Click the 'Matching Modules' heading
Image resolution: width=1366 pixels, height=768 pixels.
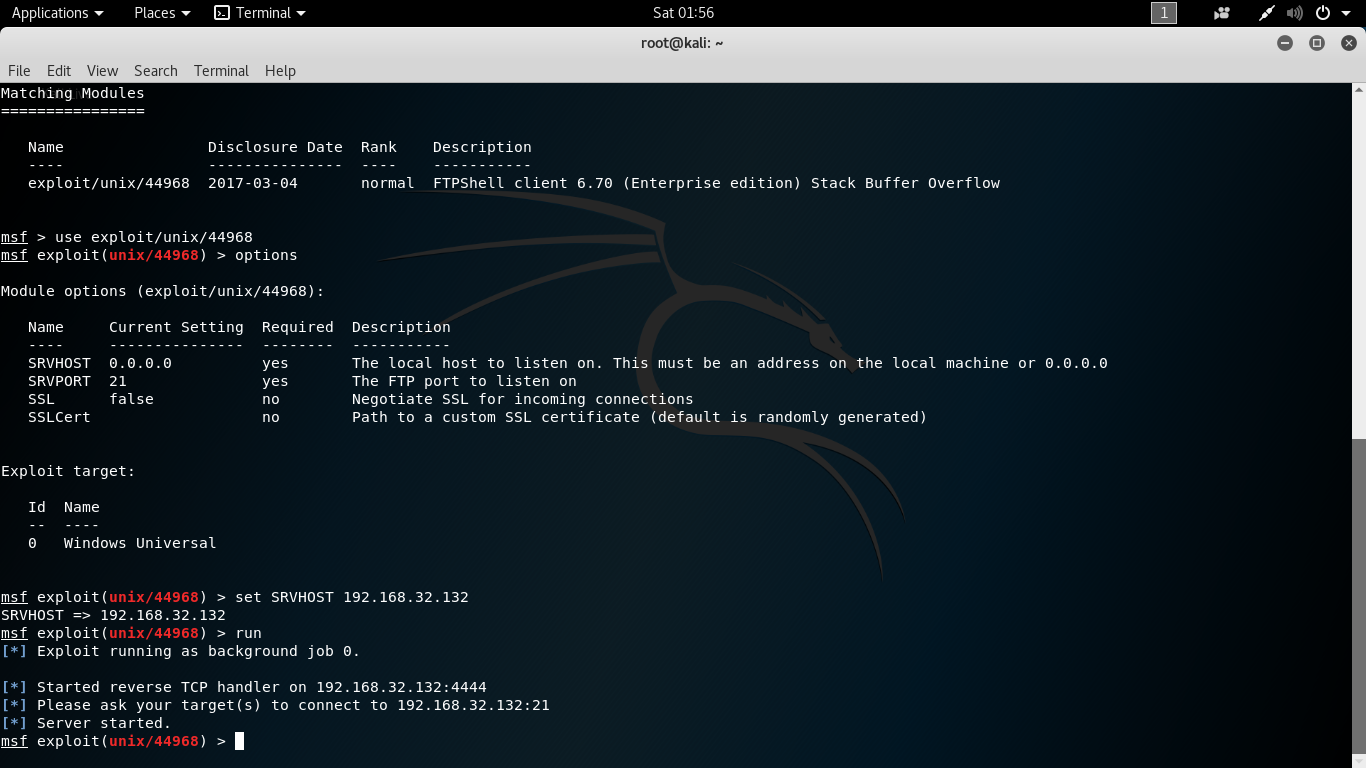click(x=73, y=93)
